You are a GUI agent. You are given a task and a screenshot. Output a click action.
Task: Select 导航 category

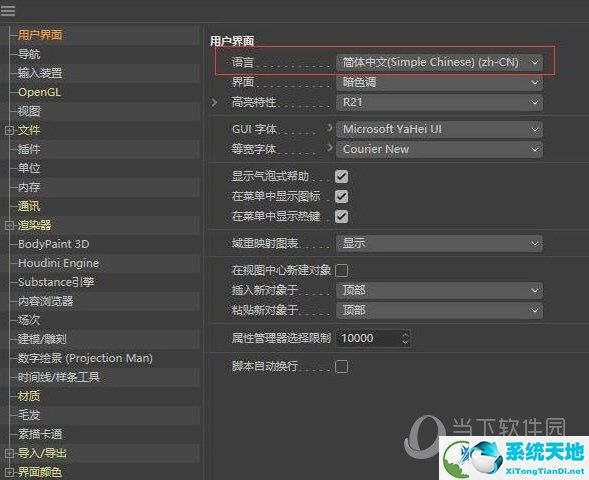tap(29, 54)
